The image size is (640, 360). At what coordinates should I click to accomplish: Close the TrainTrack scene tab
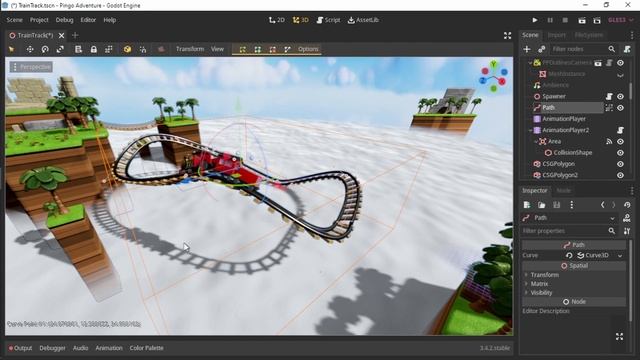(62, 36)
